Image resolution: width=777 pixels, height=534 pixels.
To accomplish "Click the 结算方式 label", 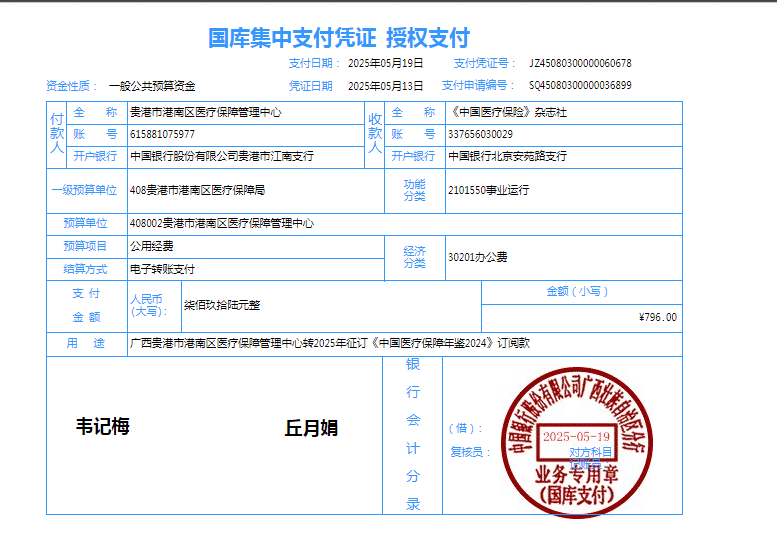I will pos(85,269).
